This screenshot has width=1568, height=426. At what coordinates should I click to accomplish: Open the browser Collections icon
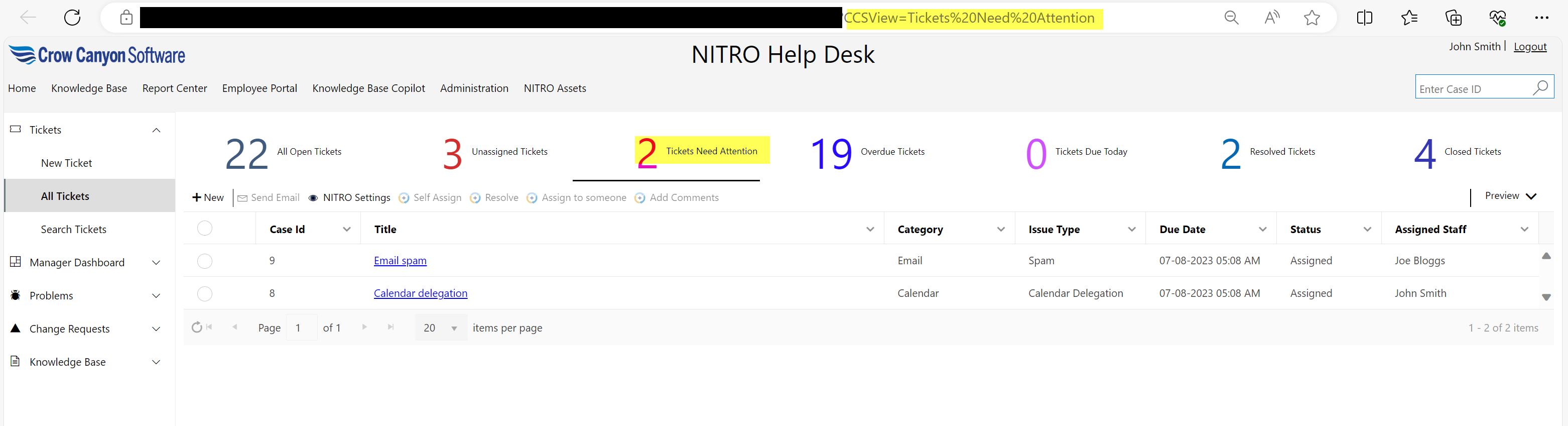[1454, 18]
